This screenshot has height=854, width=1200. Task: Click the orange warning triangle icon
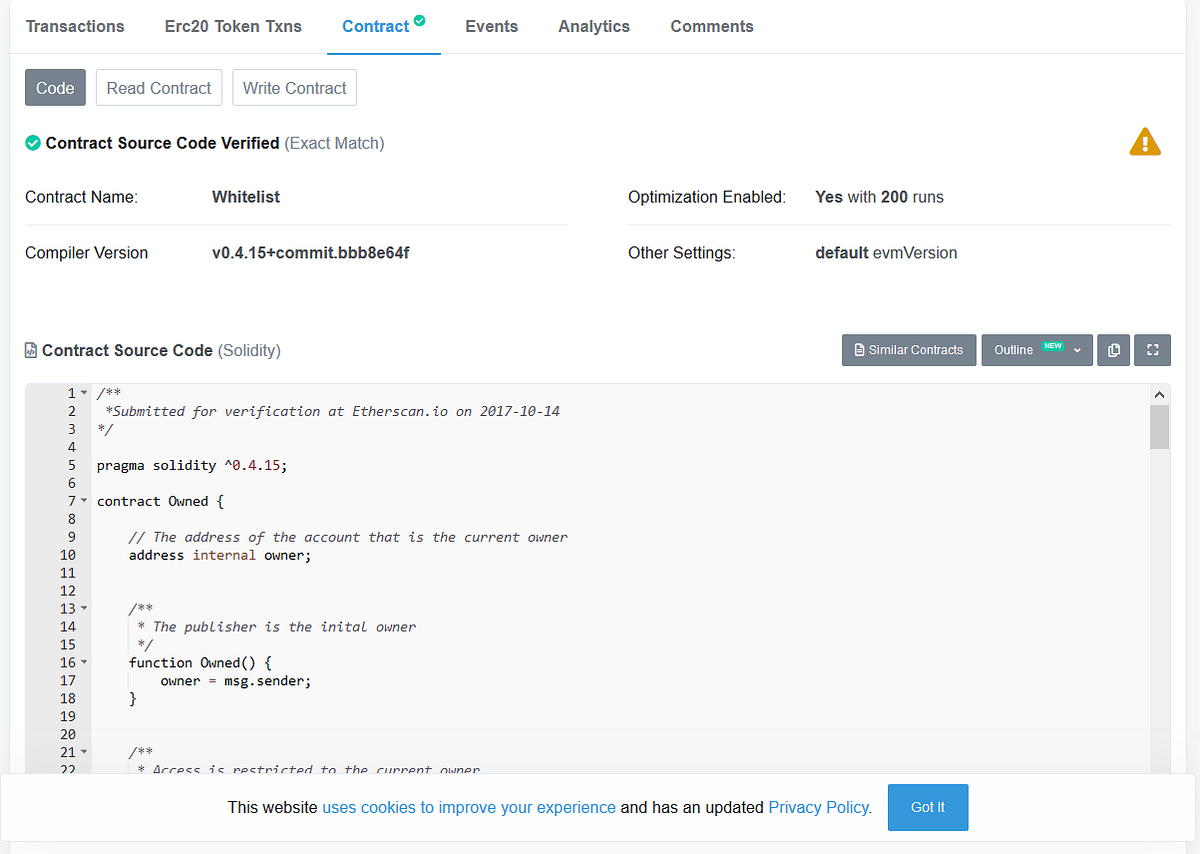[1145, 142]
